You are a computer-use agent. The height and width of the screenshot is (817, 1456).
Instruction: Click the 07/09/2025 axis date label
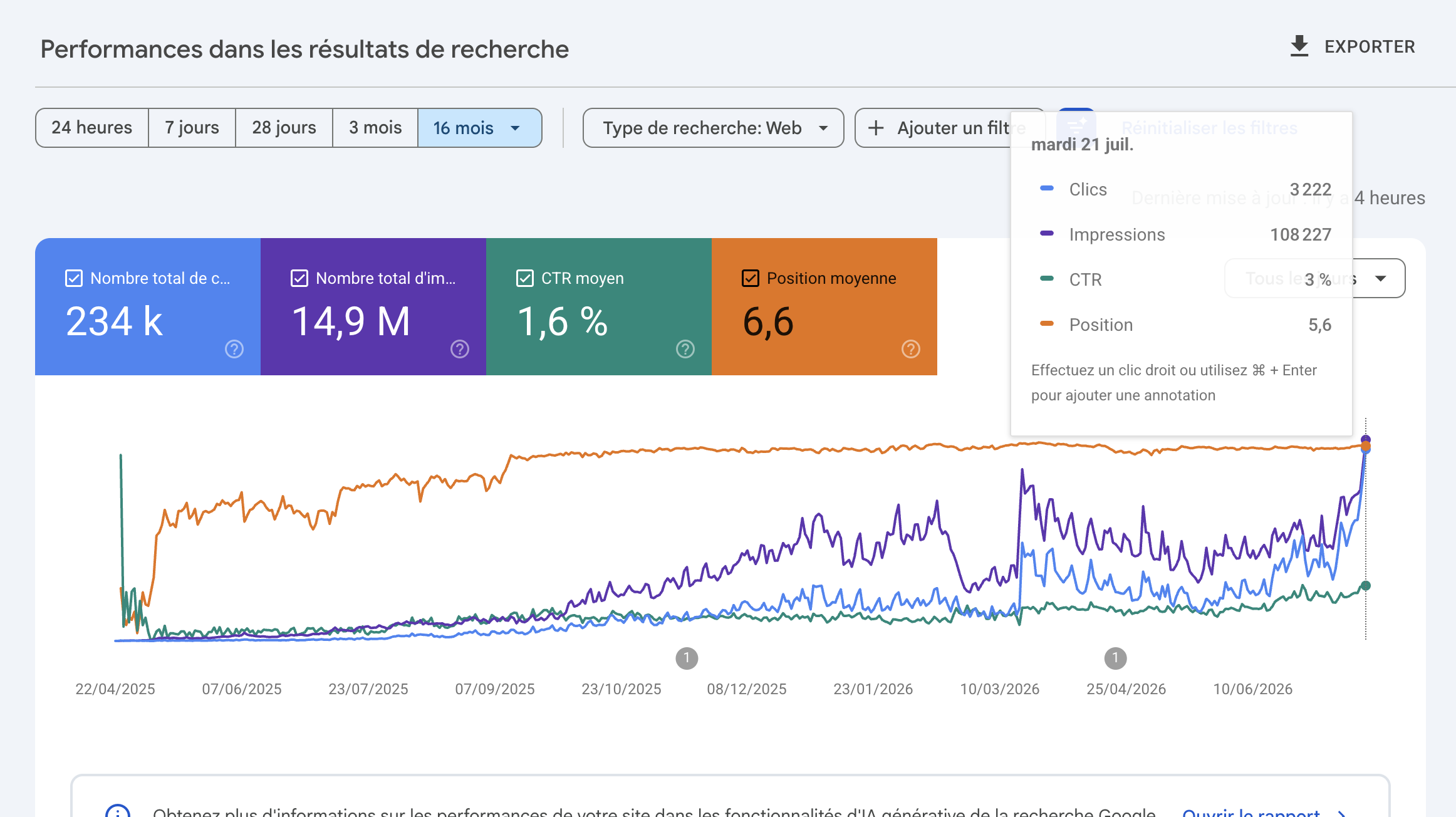click(495, 689)
